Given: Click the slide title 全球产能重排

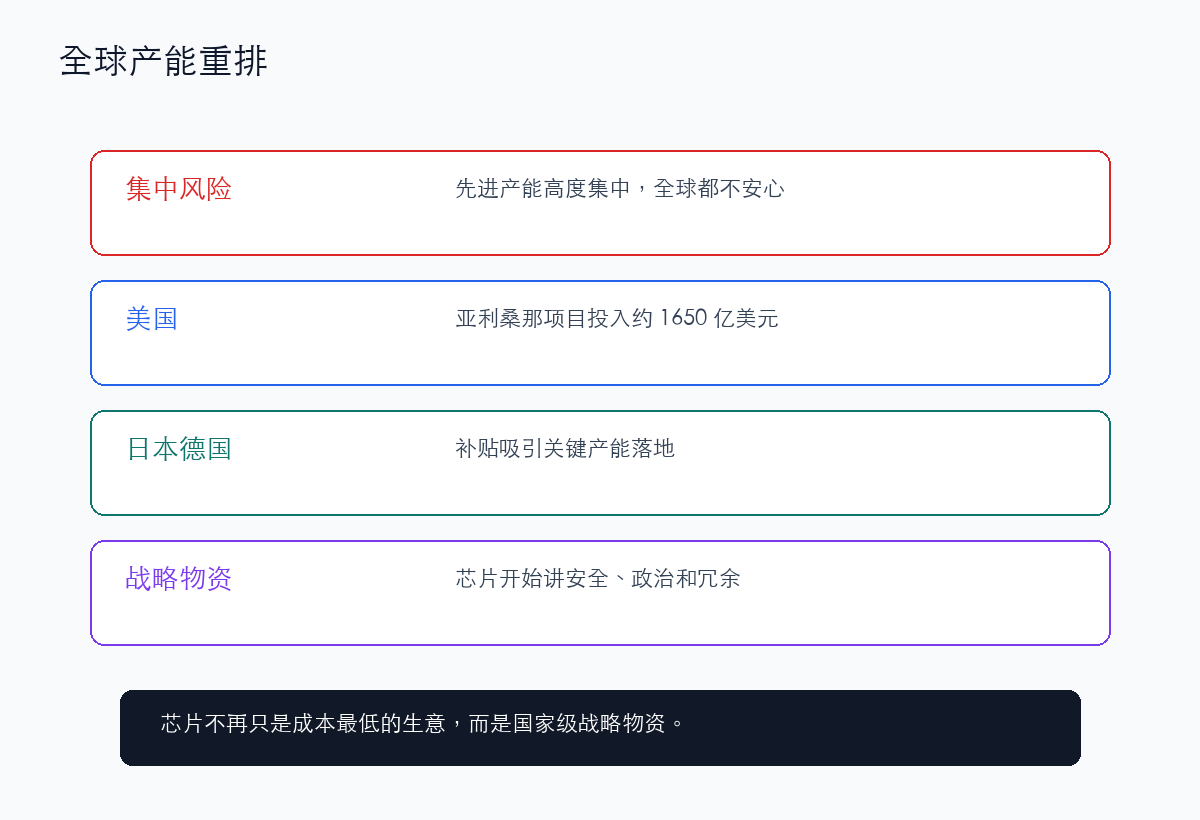Looking at the screenshot, I should [x=164, y=61].
